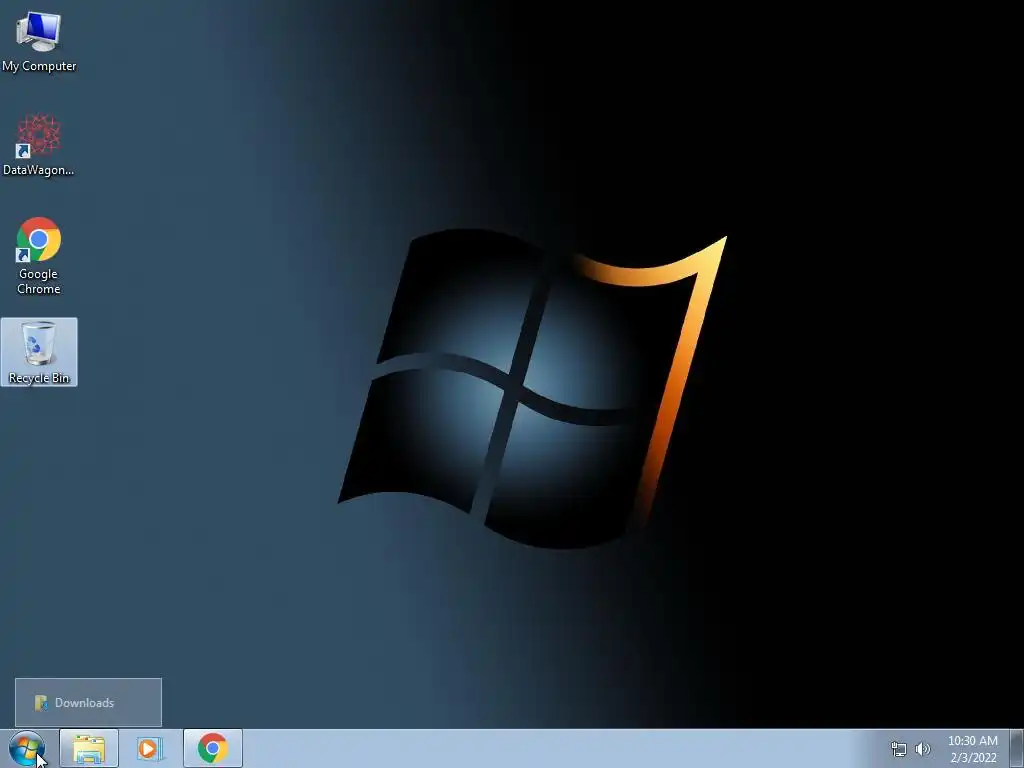Image resolution: width=1024 pixels, height=768 pixels.
Task: Click the network status tray icon
Action: click(x=899, y=749)
